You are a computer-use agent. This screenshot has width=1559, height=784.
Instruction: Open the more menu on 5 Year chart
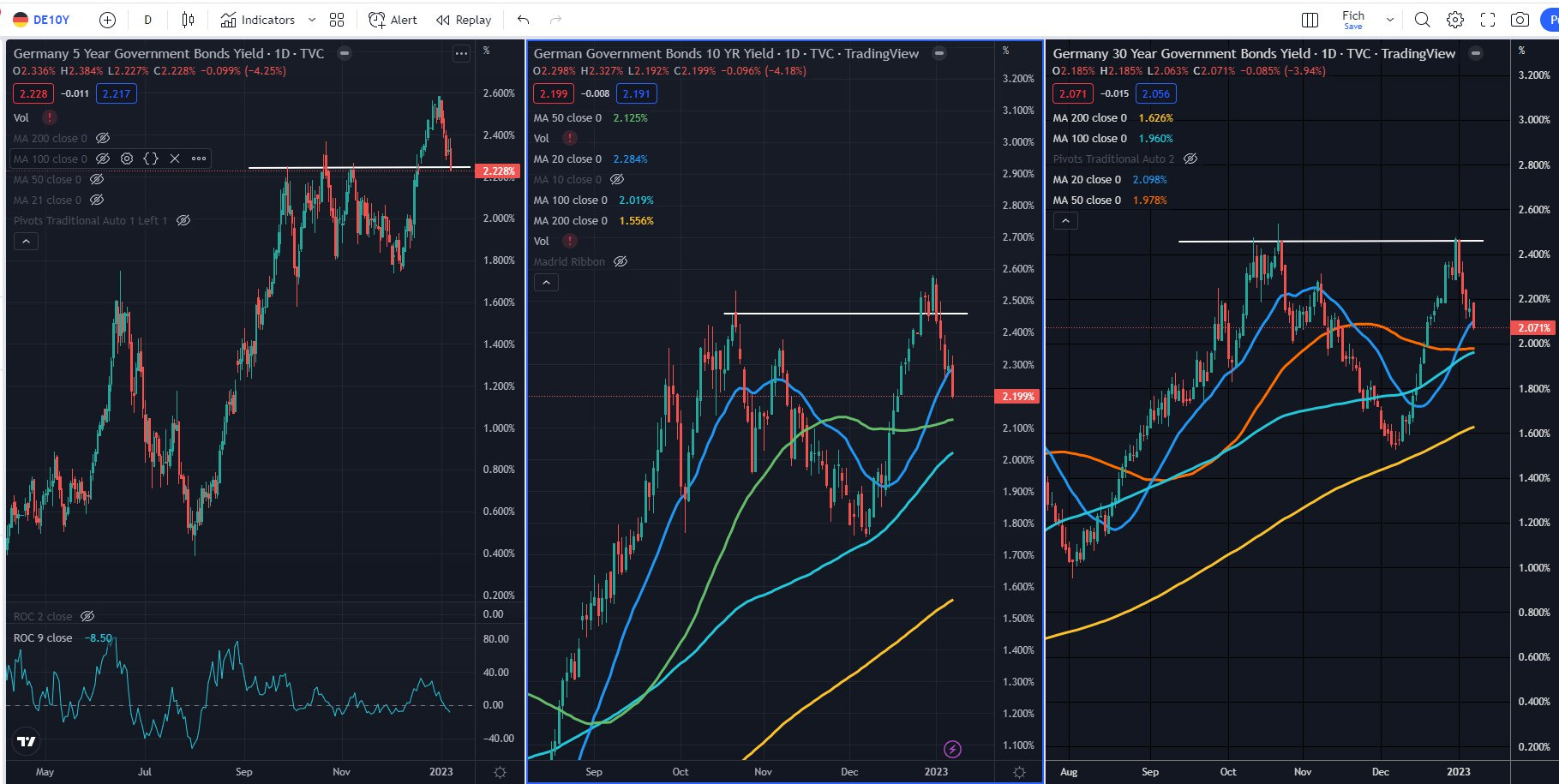point(461,53)
